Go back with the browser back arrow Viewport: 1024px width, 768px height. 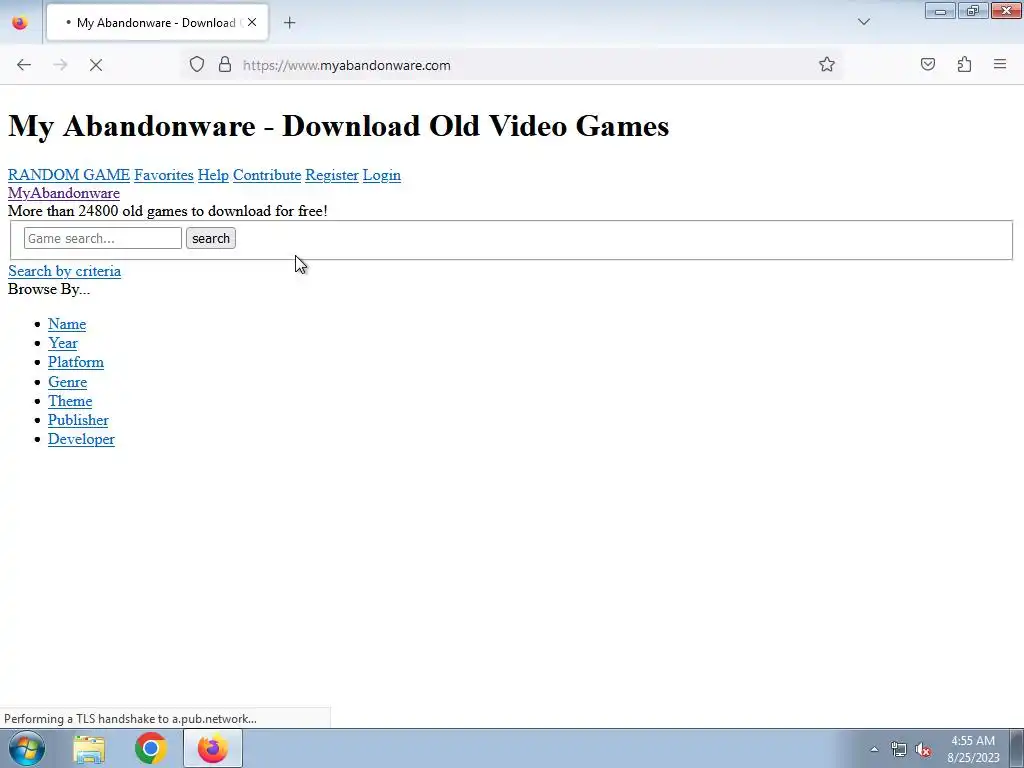24,65
